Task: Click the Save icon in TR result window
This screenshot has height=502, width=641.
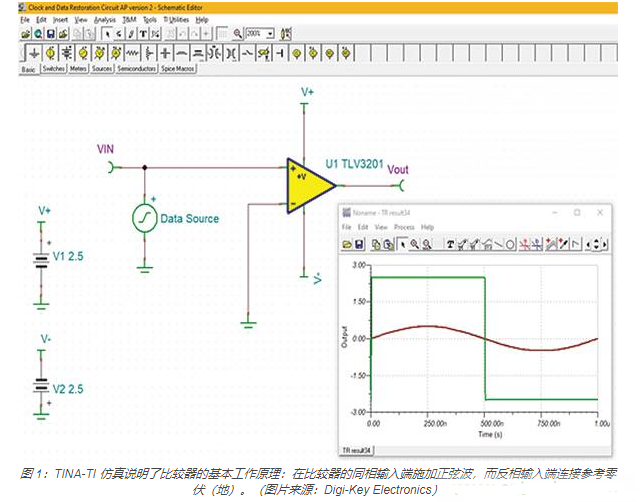Action: click(359, 244)
